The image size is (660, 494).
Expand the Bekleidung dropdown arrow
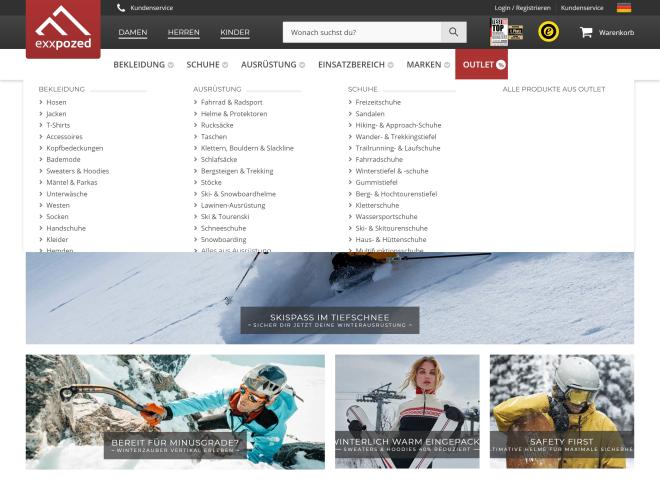click(170, 65)
